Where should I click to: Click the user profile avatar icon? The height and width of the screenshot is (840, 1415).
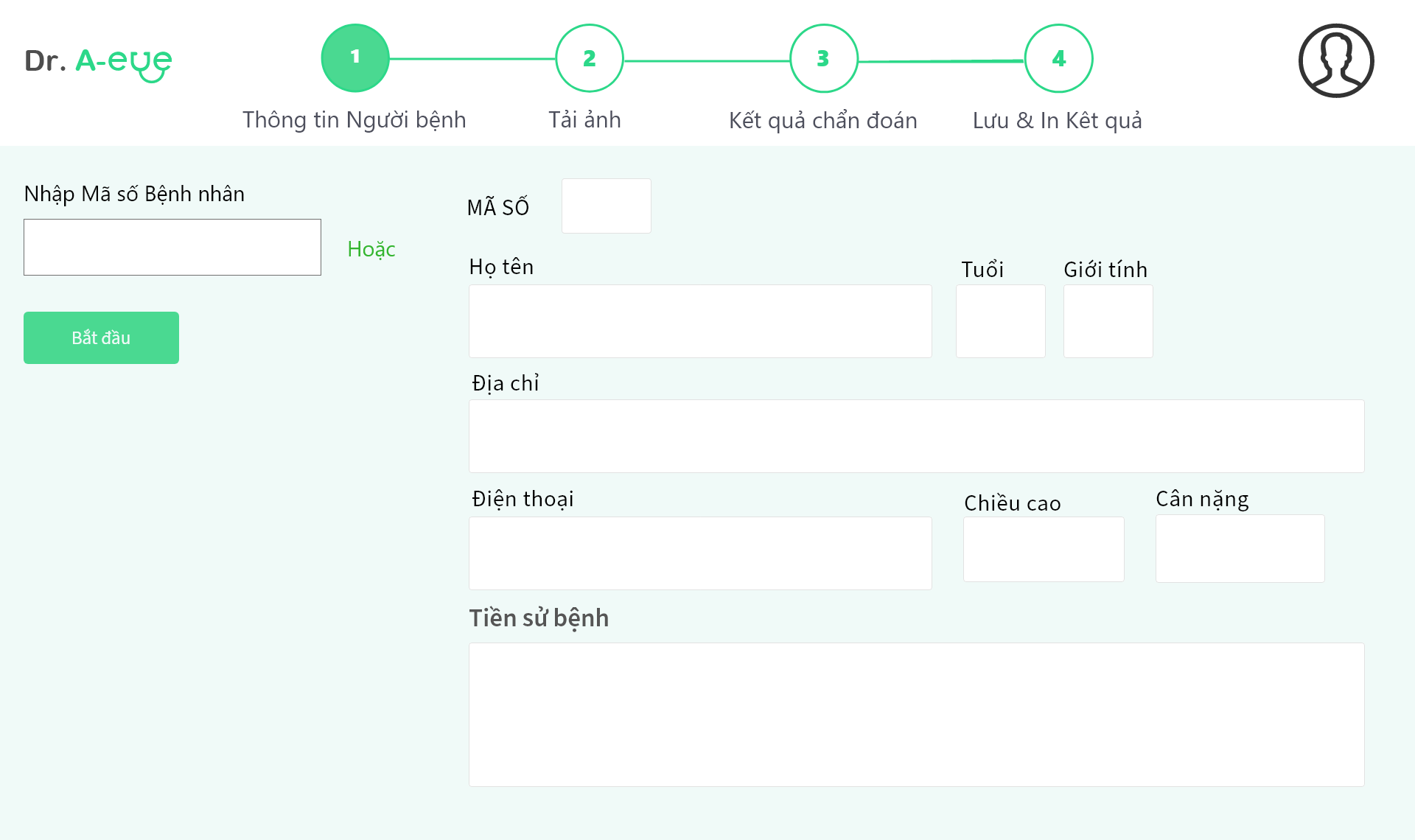[x=1335, y=60]
